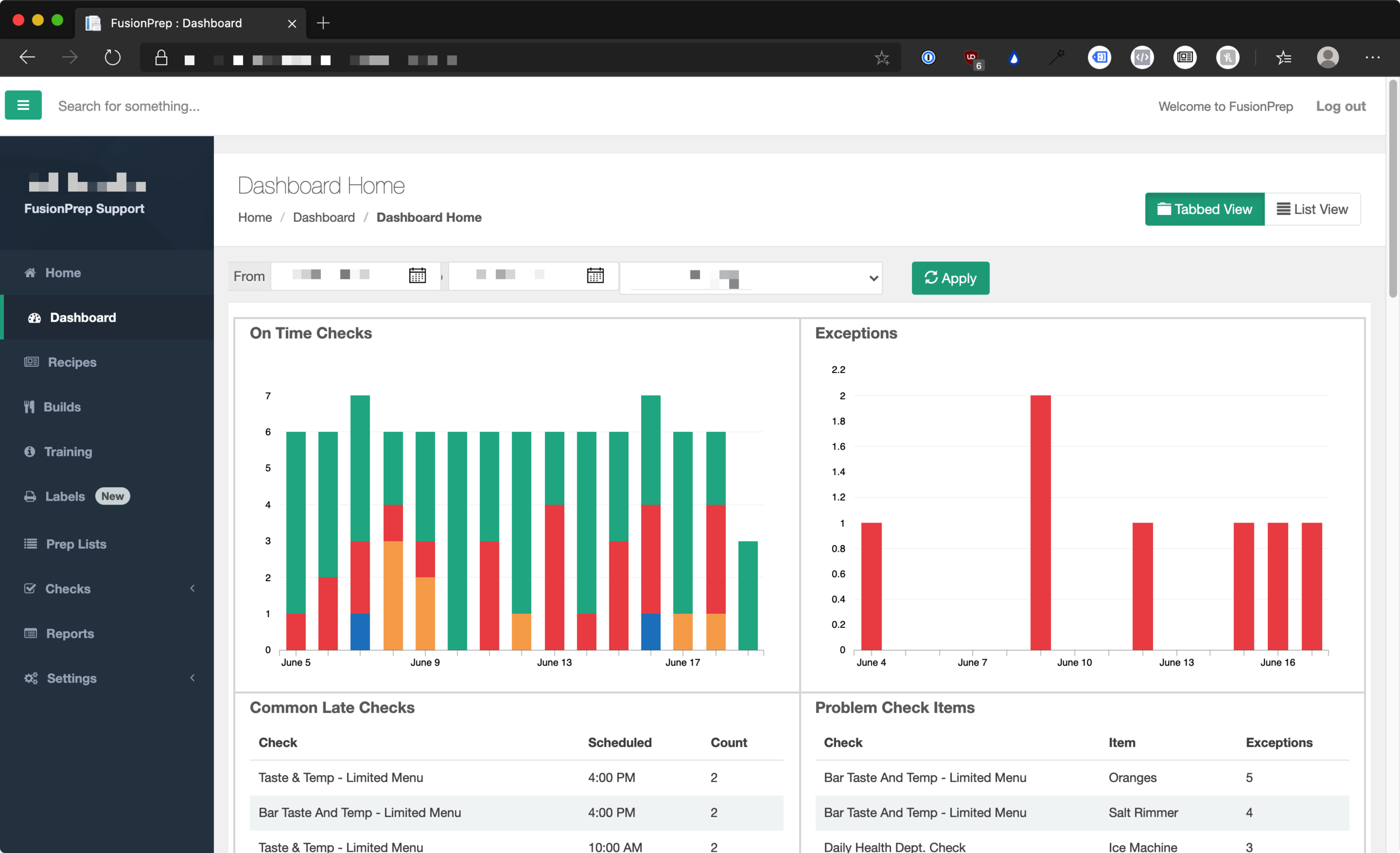Screen dimensions: 1400x853
Task: Open the browser profile avatar icon
Action: tap(1327, 57)
